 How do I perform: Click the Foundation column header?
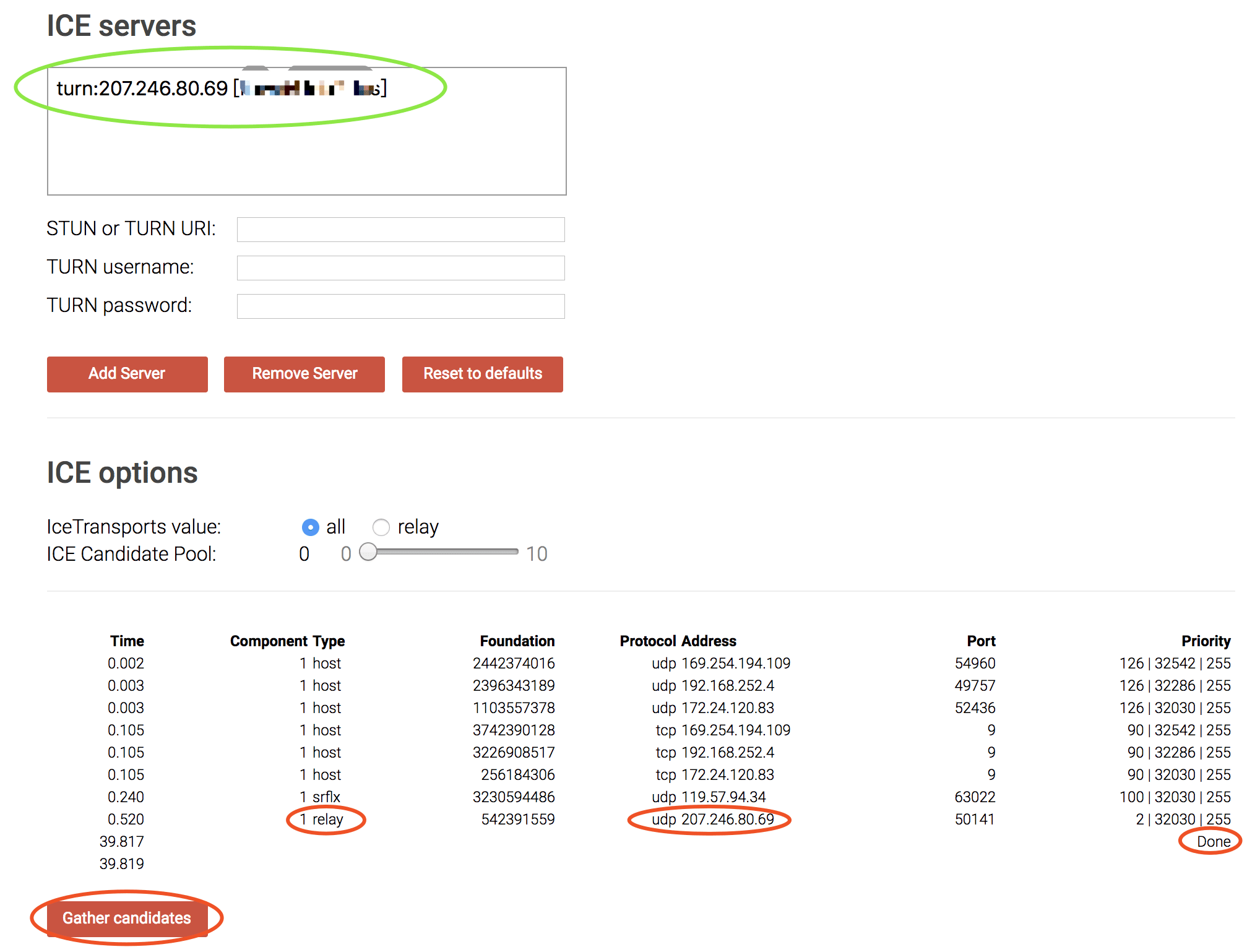[x=517, y=641]
